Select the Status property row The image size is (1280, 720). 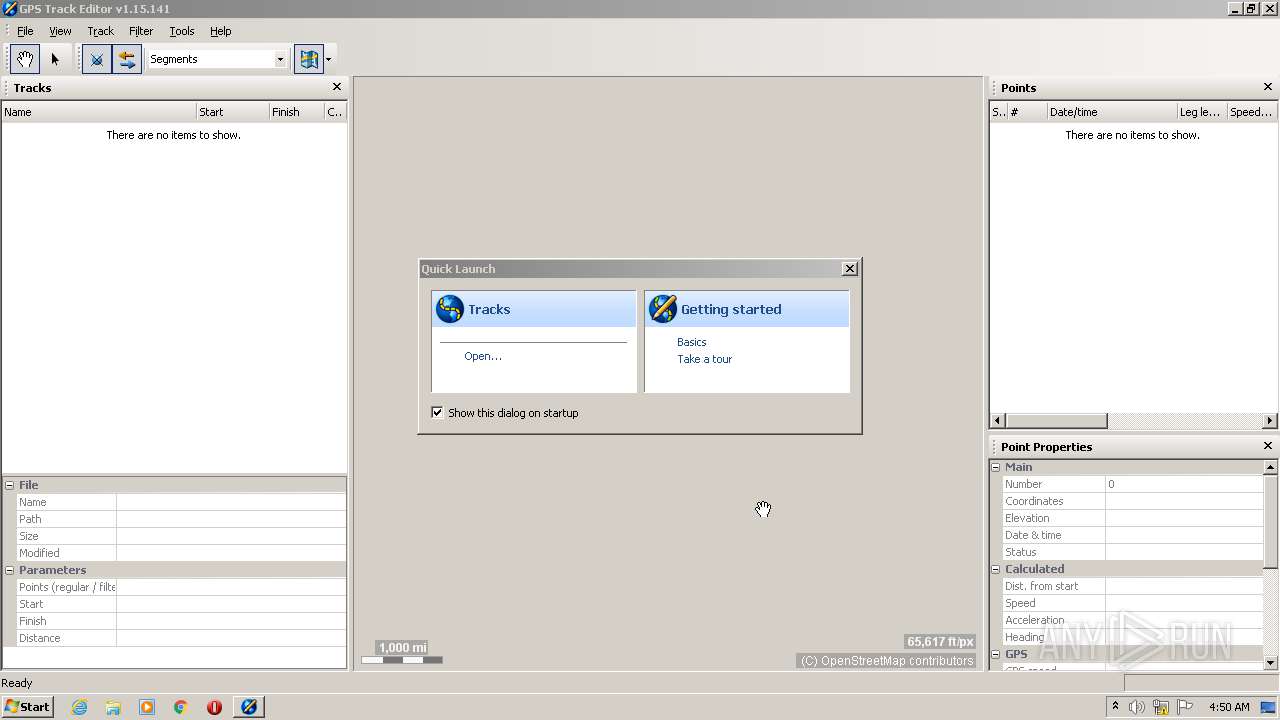coord(1133,552)
